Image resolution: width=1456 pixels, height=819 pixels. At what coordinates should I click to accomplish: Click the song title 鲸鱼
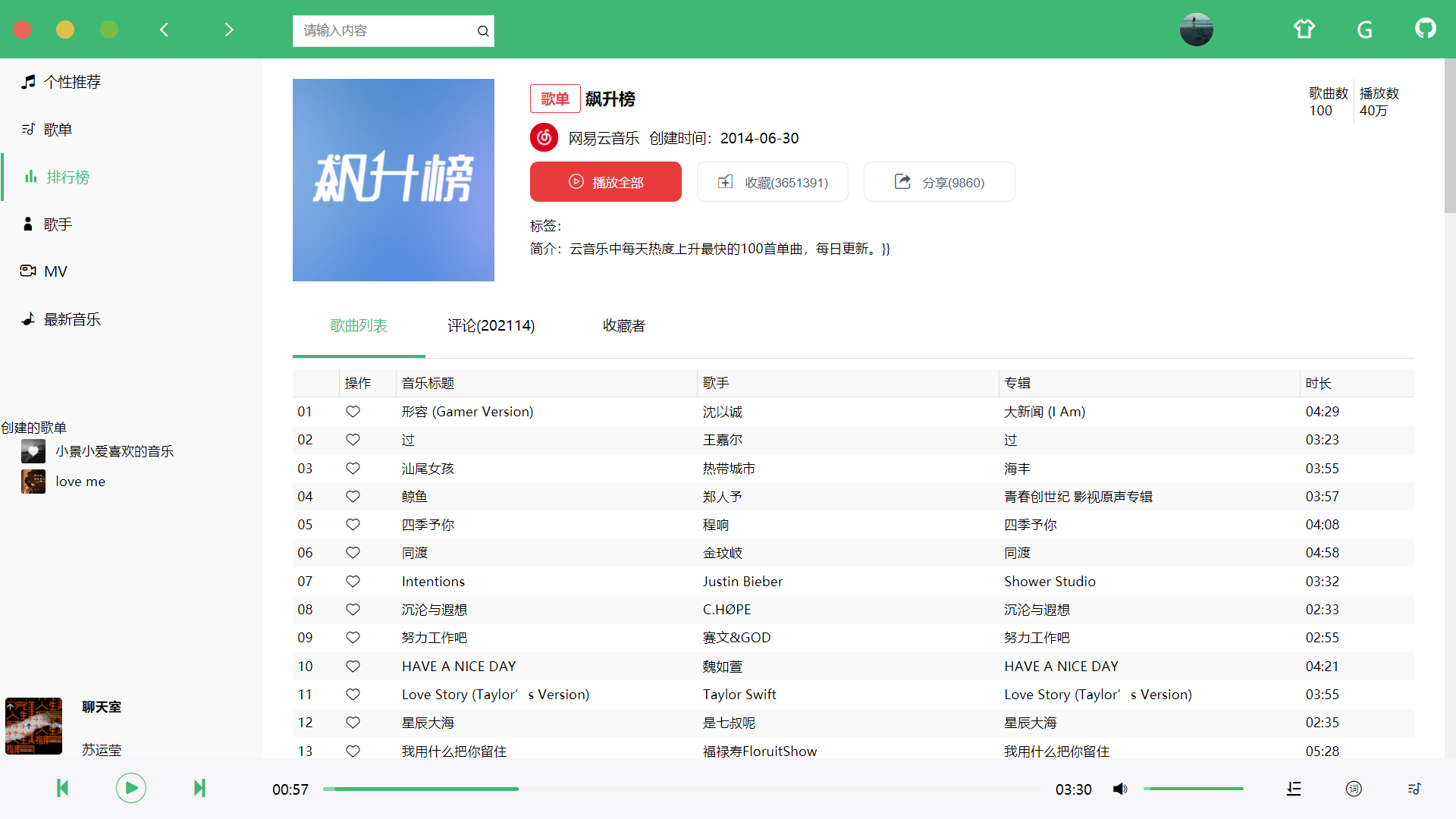[415, 497]
